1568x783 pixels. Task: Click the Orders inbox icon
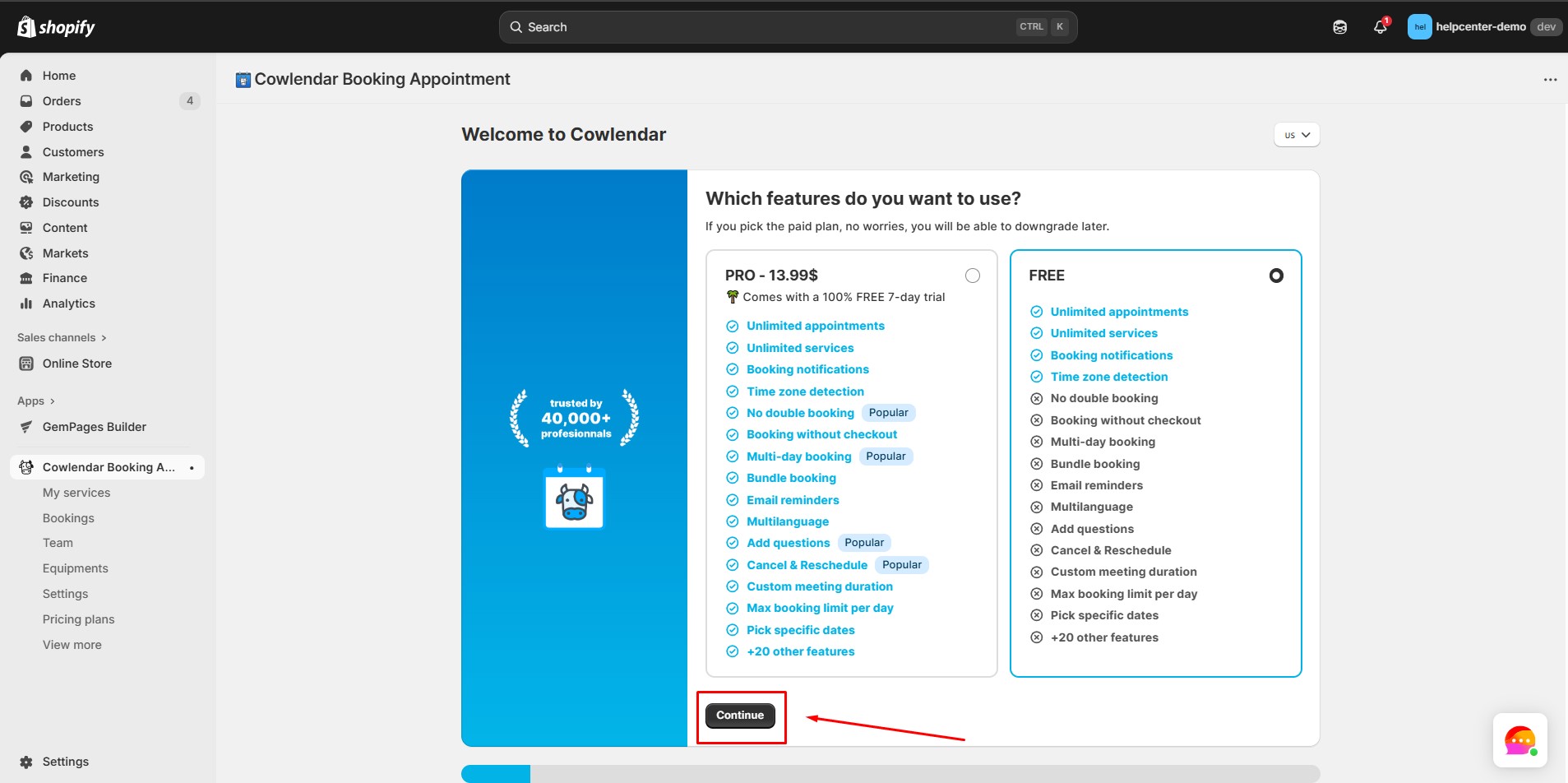(26, 101)
